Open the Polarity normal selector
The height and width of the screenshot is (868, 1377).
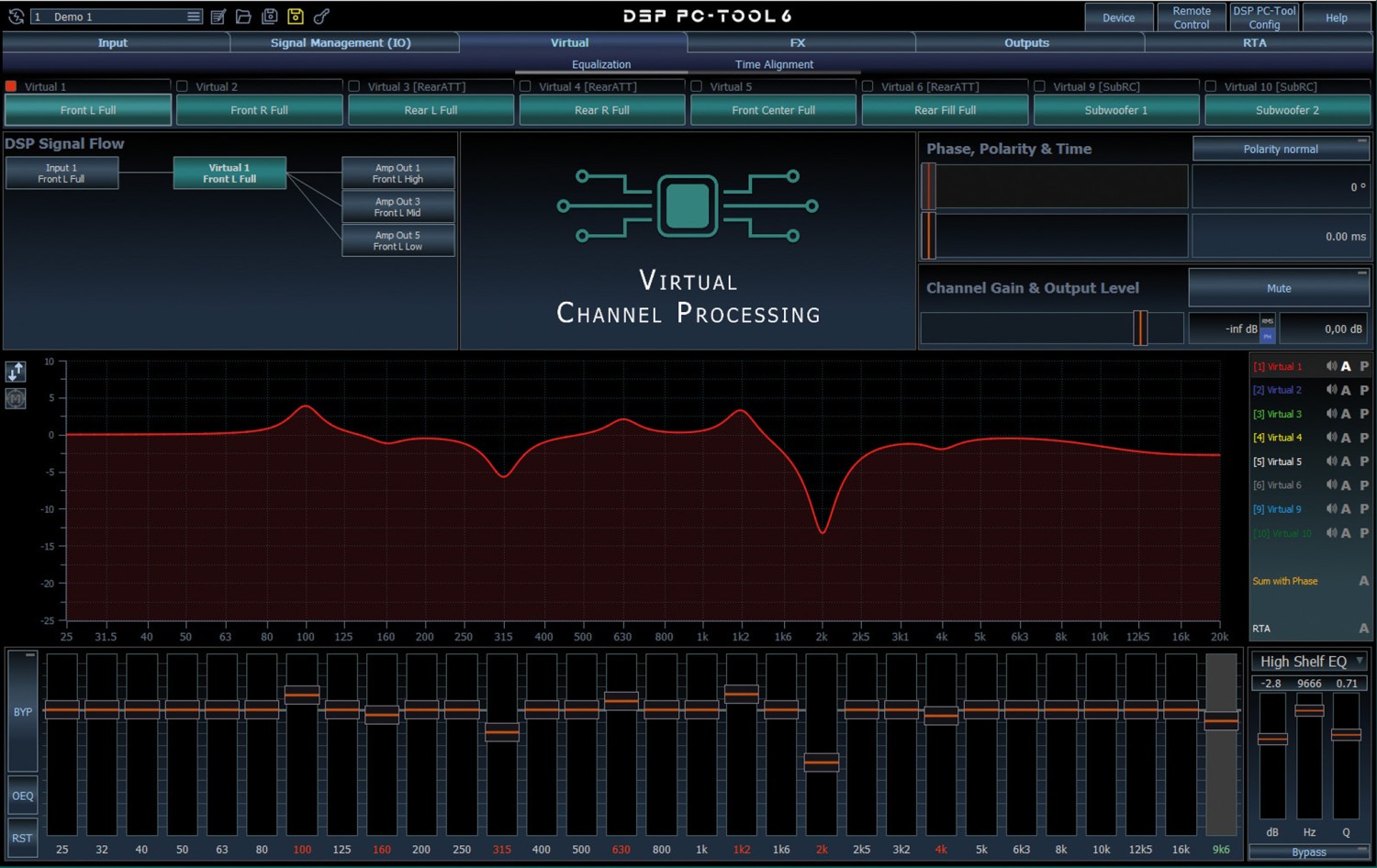[x=1281, y=149]
